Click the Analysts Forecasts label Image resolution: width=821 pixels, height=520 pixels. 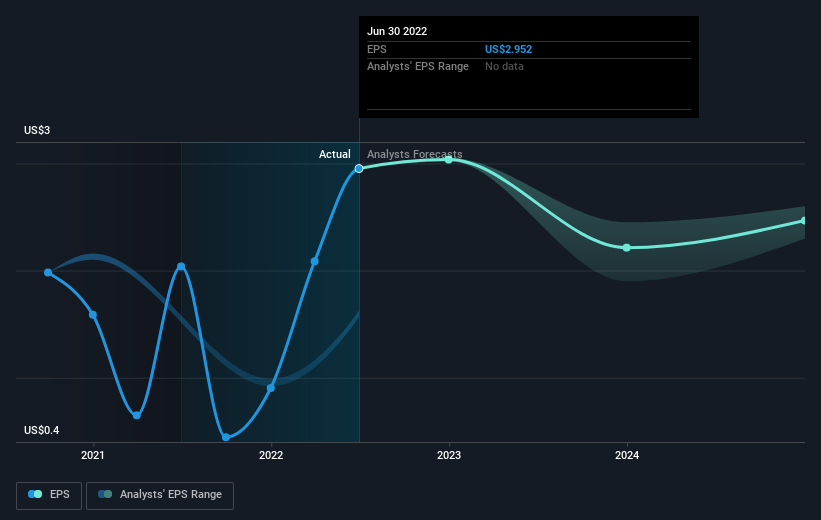415,154
